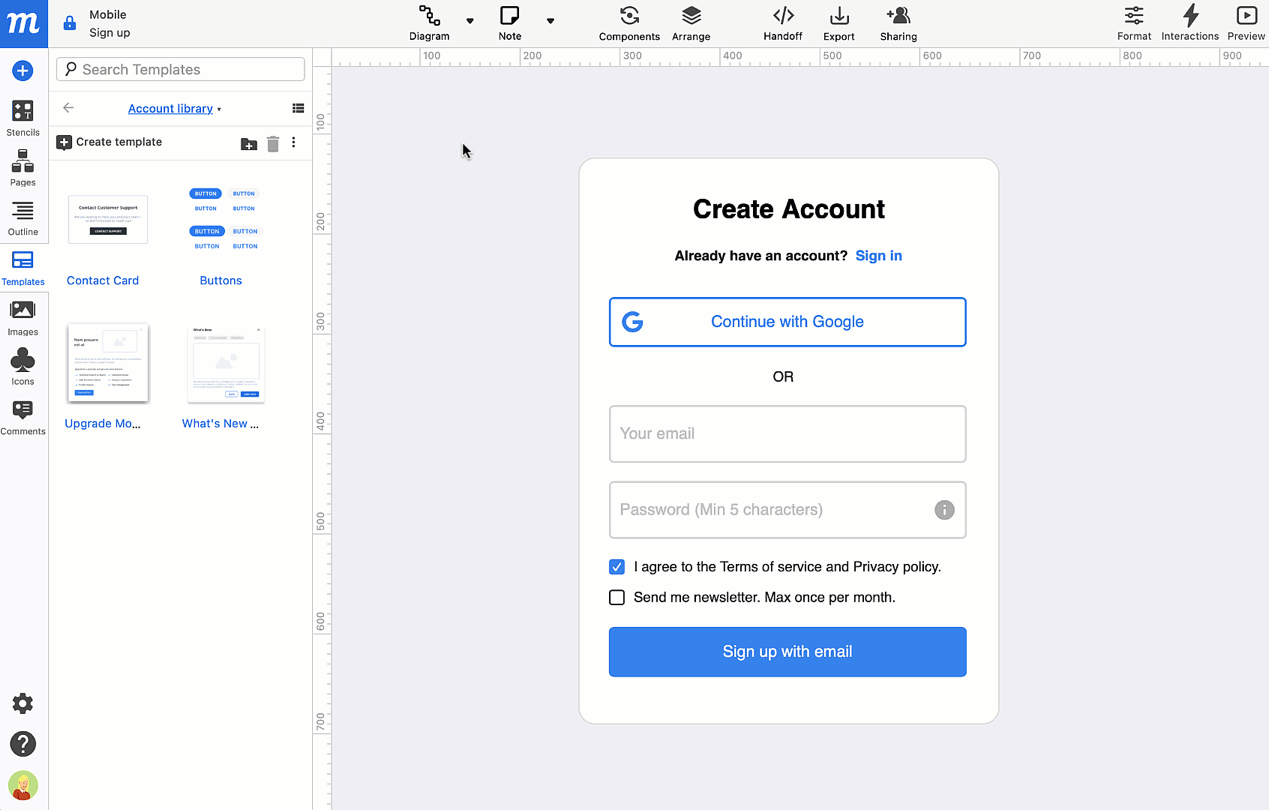1269x810 pixels.
Task: Open the Interactions panel
Action: point(1189,22)
